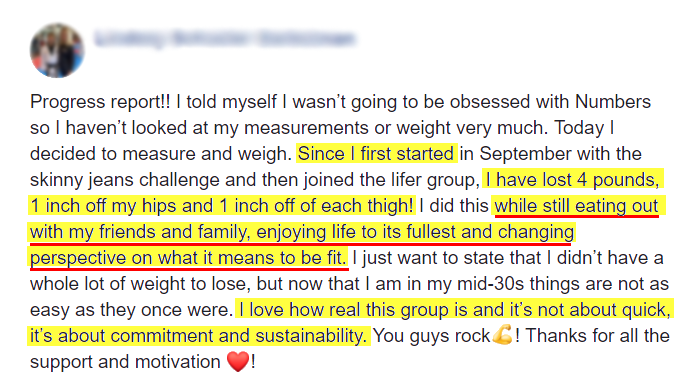Click highlighted "it's about commitment and sustainability."

pos(199,335)
